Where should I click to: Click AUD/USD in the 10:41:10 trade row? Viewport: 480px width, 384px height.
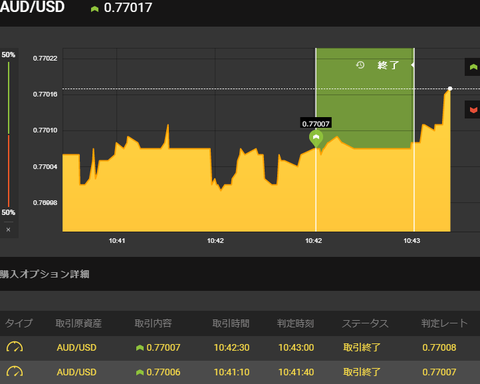[x=76, y=372]
